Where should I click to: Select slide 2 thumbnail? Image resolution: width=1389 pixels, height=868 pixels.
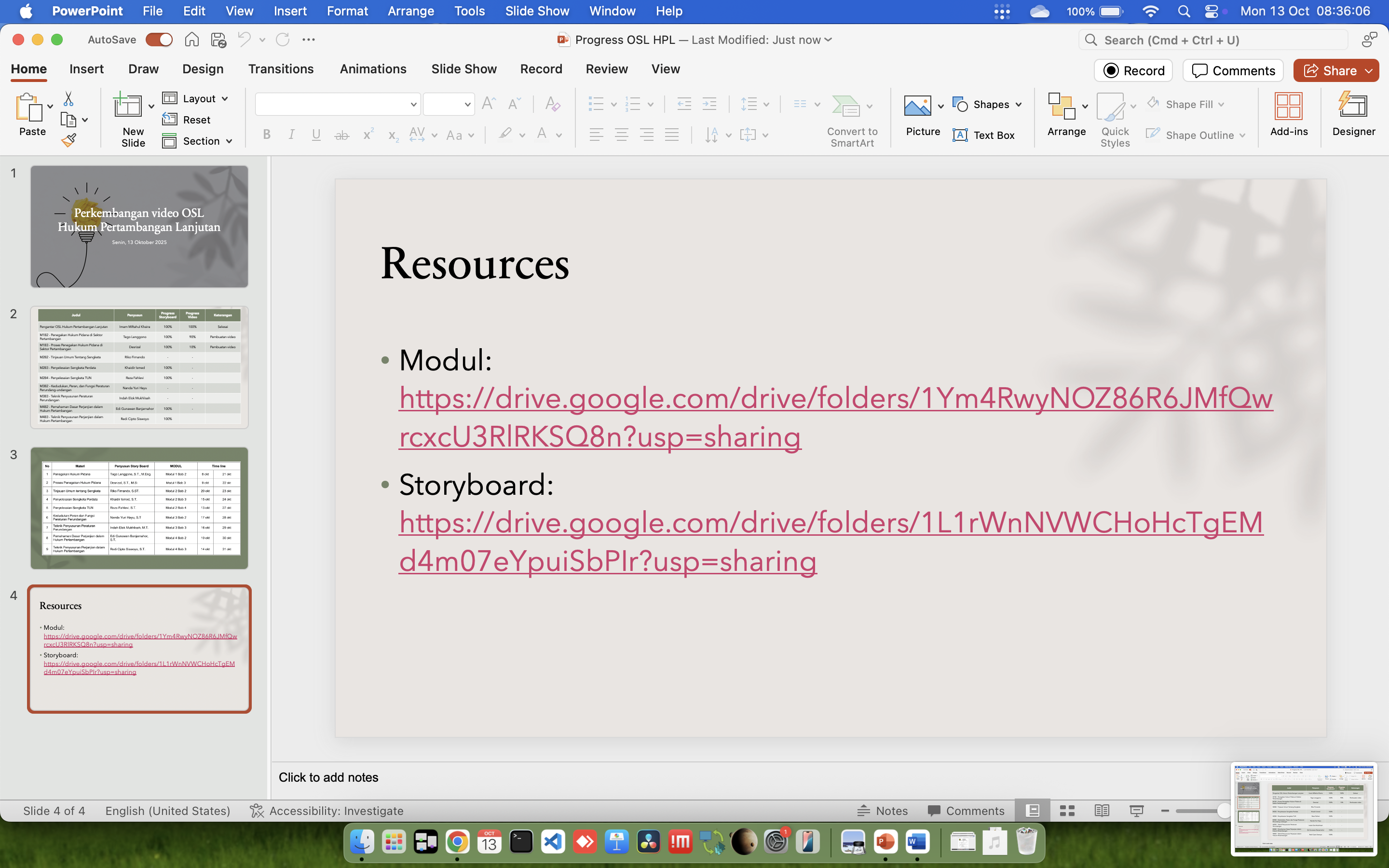[139, 367]
